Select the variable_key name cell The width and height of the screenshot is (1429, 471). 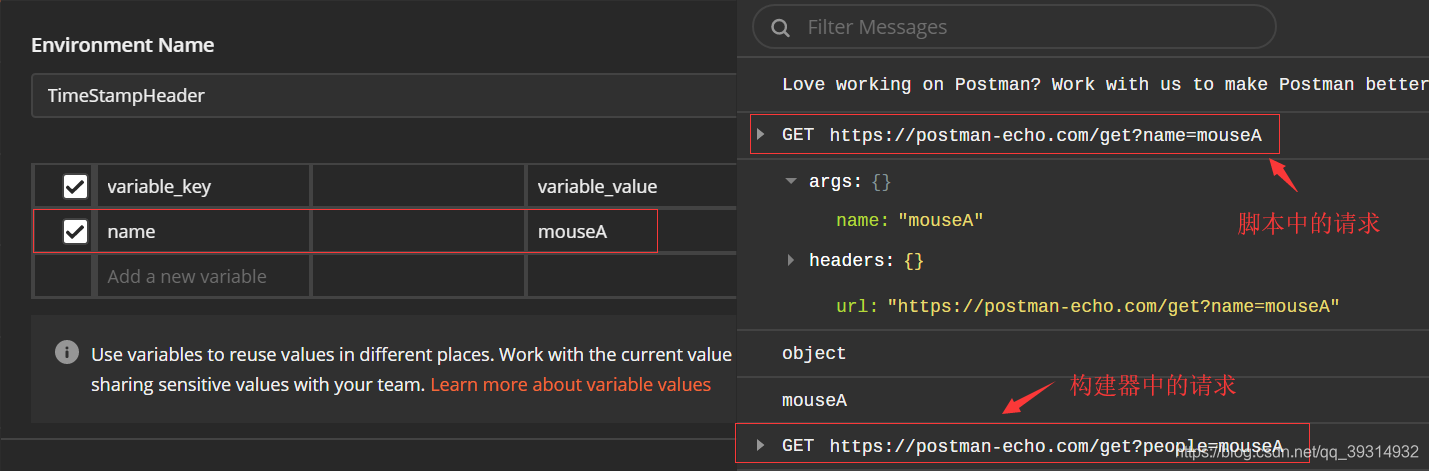tap(202, 186)
